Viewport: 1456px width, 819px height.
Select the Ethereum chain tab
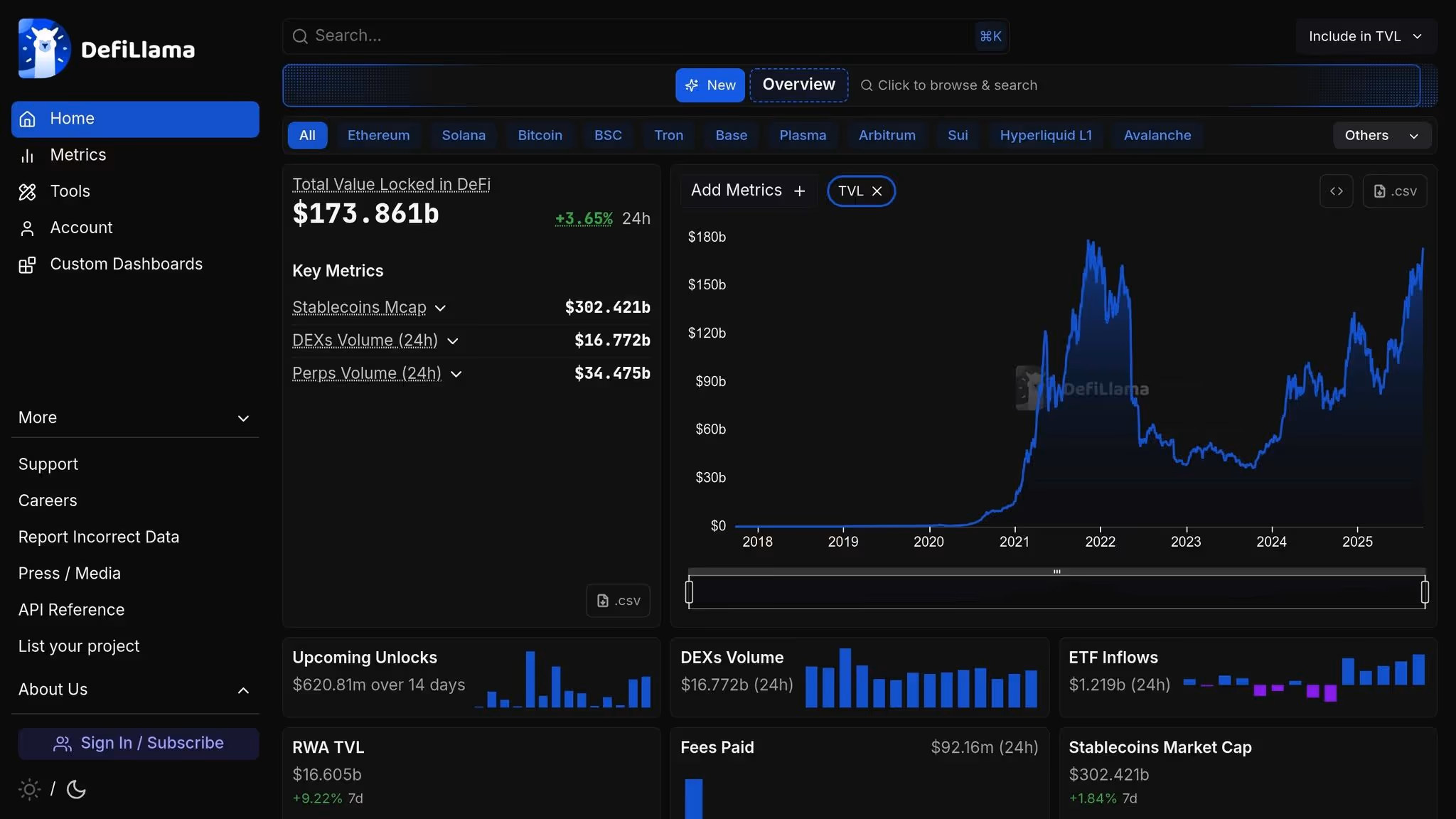click(378, 135)
